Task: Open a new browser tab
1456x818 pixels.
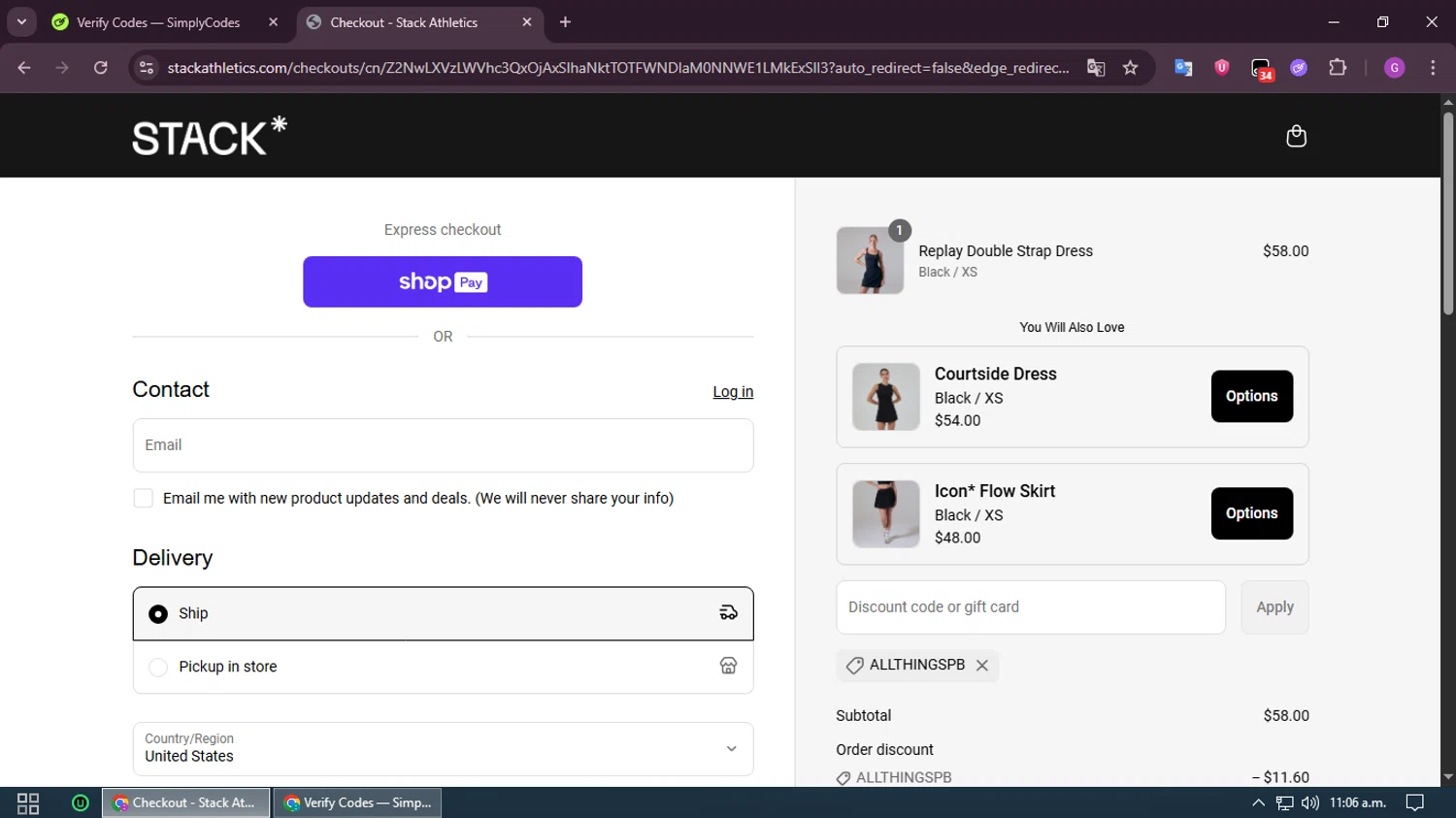Action: [x=566, y=22]
